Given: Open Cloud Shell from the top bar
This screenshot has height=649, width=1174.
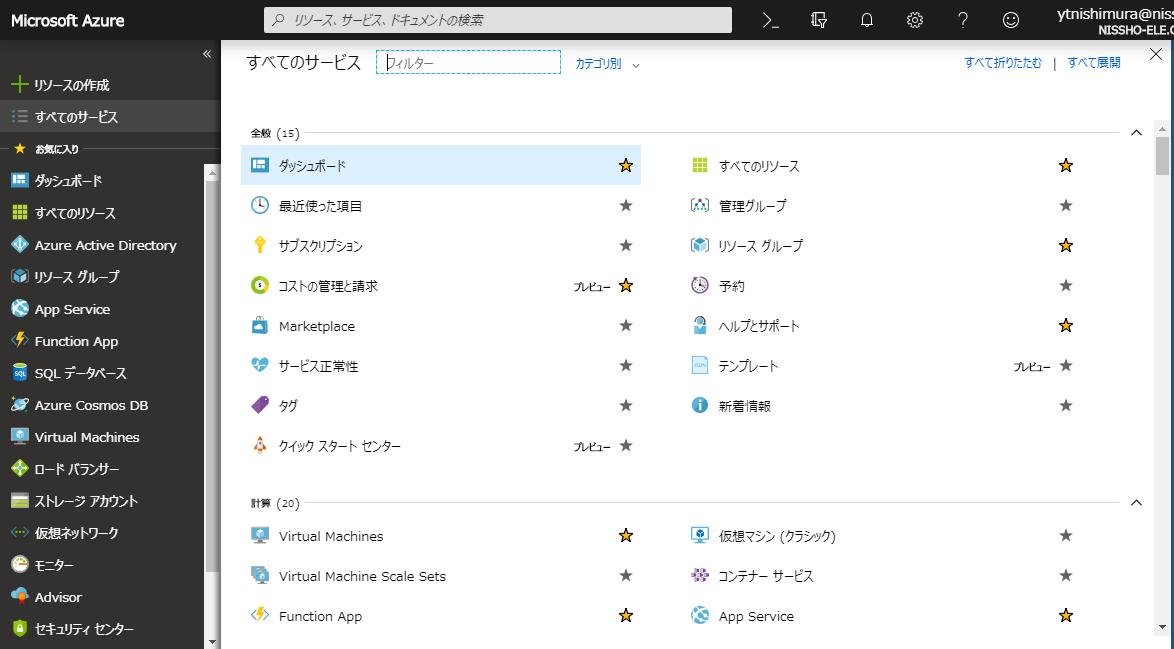Looking at the screenshot, I should [770, 20].
